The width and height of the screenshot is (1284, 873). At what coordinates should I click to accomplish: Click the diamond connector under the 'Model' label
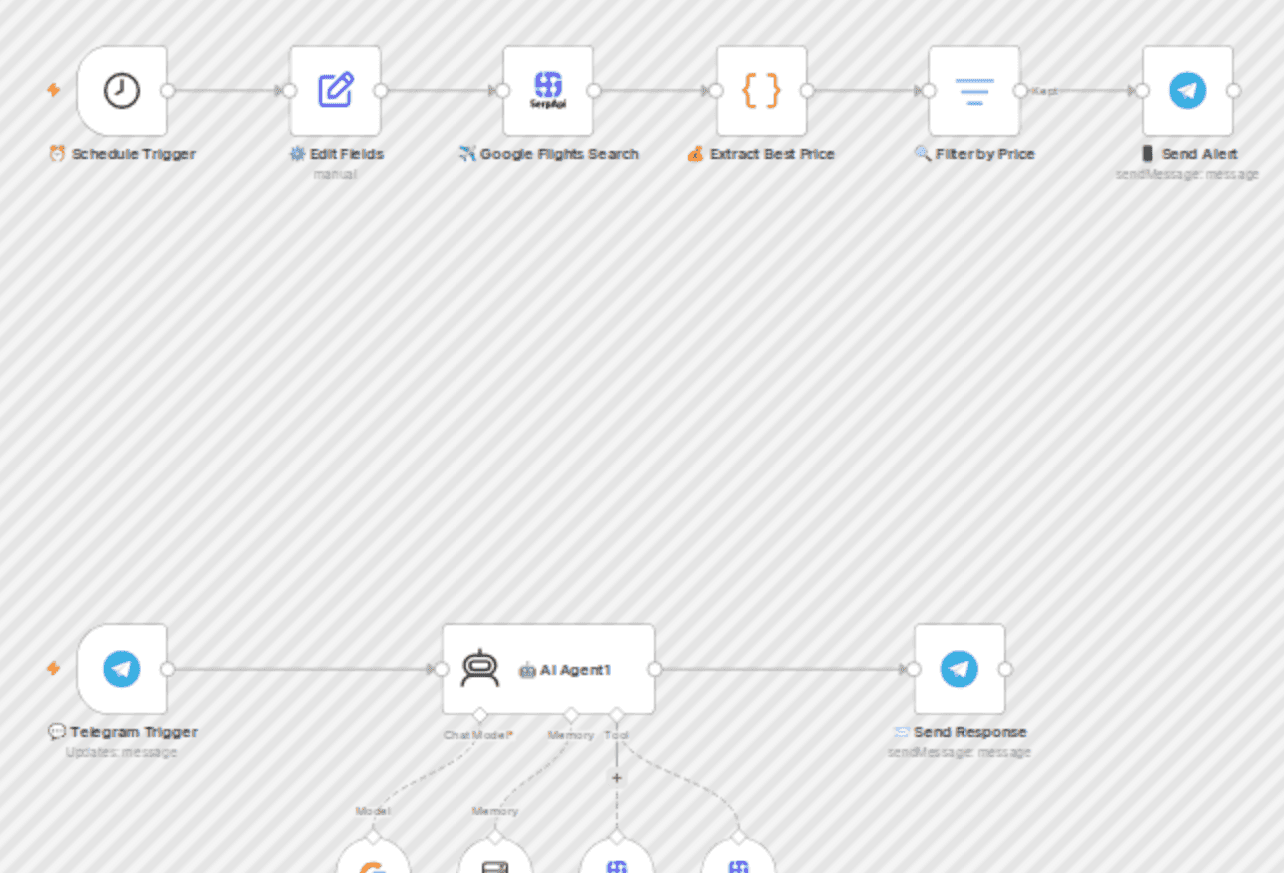tap(373, 835)
